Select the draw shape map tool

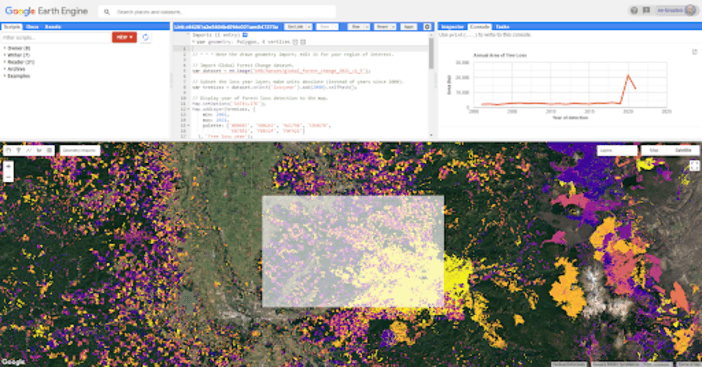[x=39, y=150]
